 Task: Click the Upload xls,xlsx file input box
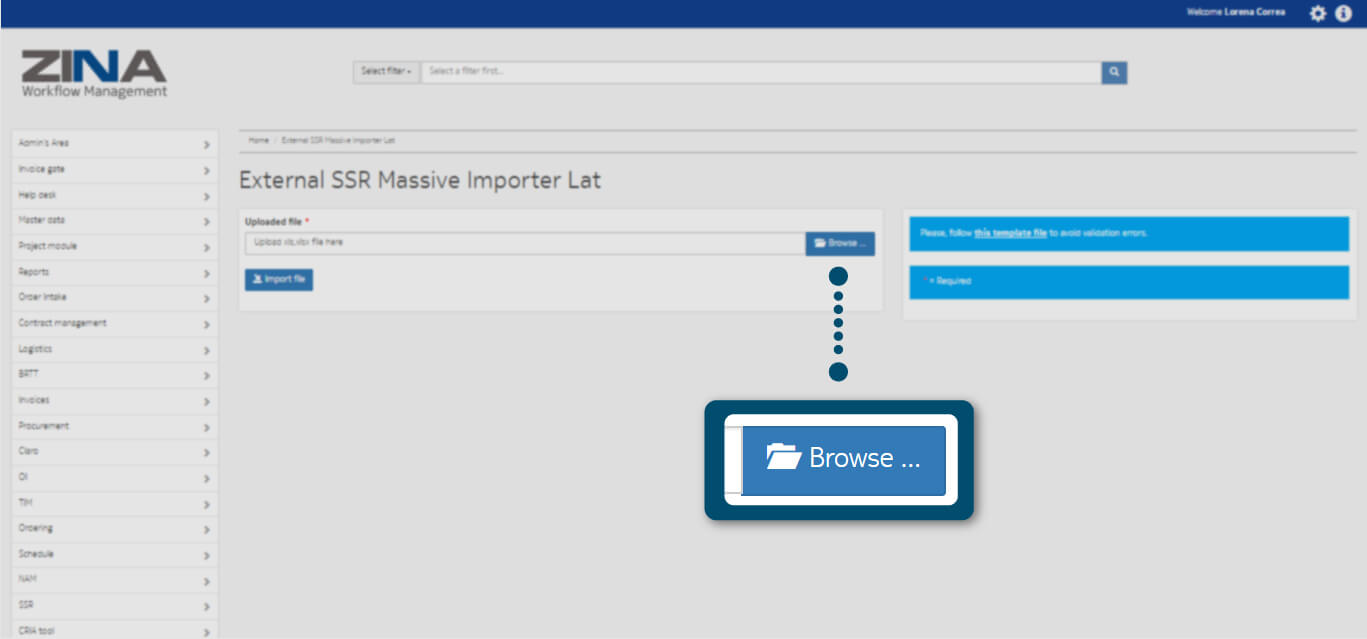click(x=525, y=243)
